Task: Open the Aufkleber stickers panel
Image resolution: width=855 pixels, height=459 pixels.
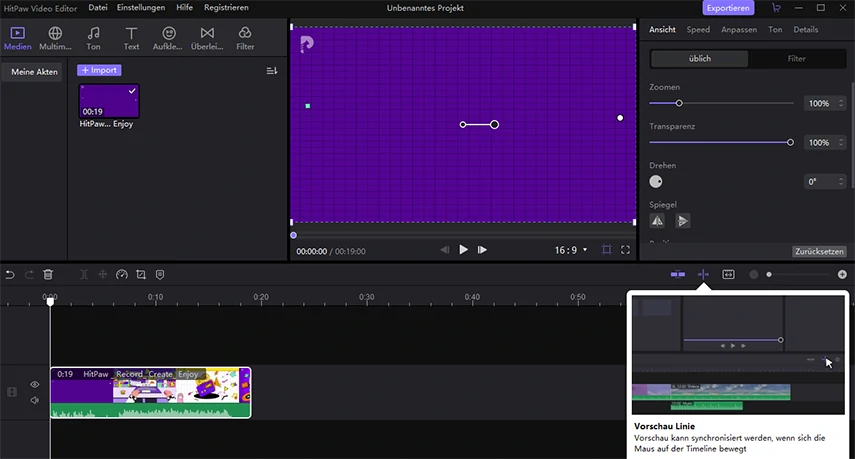Action: (168, 38)
